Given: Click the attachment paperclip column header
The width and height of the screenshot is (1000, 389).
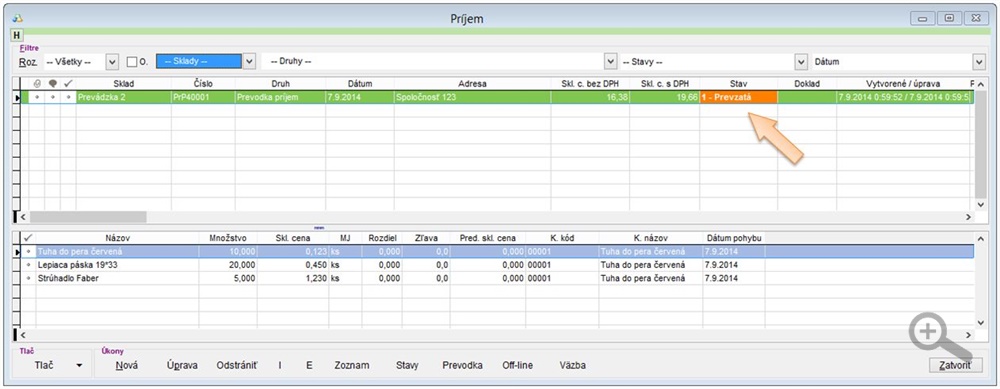Looking at the screenshot, I should 37,84.
